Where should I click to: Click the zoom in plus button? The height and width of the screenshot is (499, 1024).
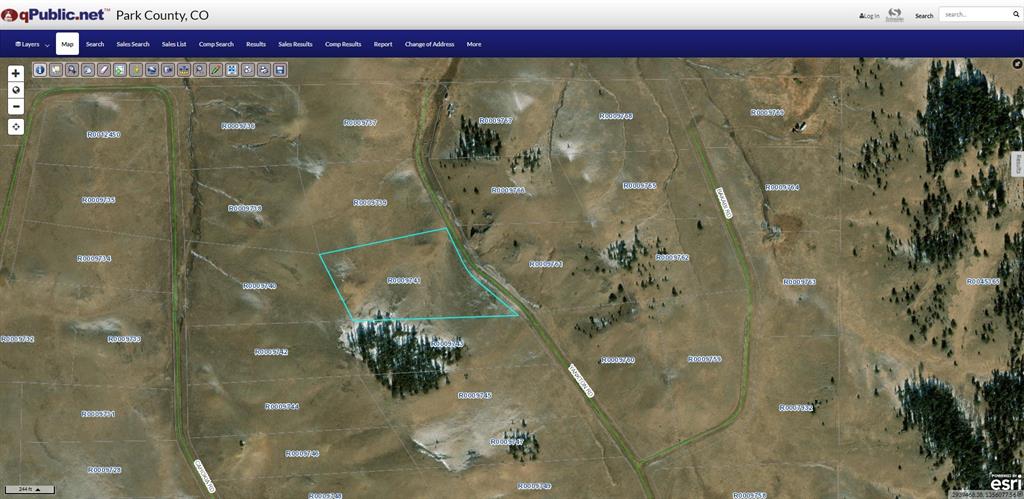pyautogui.click(x=16, y=73)
